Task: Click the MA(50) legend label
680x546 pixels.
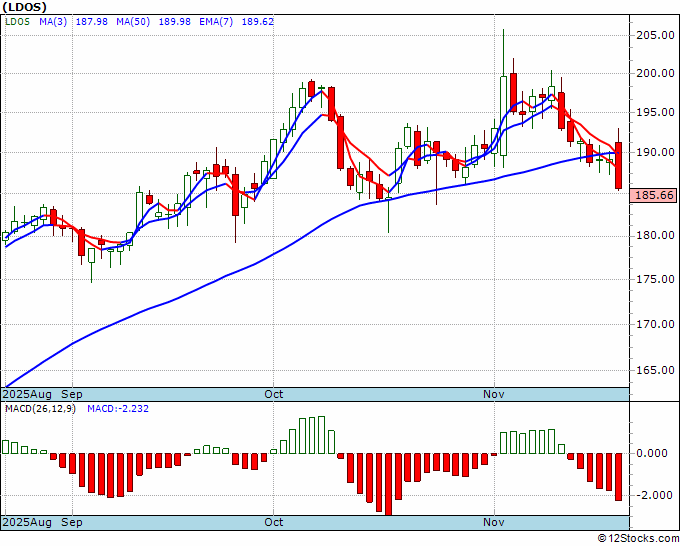Action: [133, 21]
